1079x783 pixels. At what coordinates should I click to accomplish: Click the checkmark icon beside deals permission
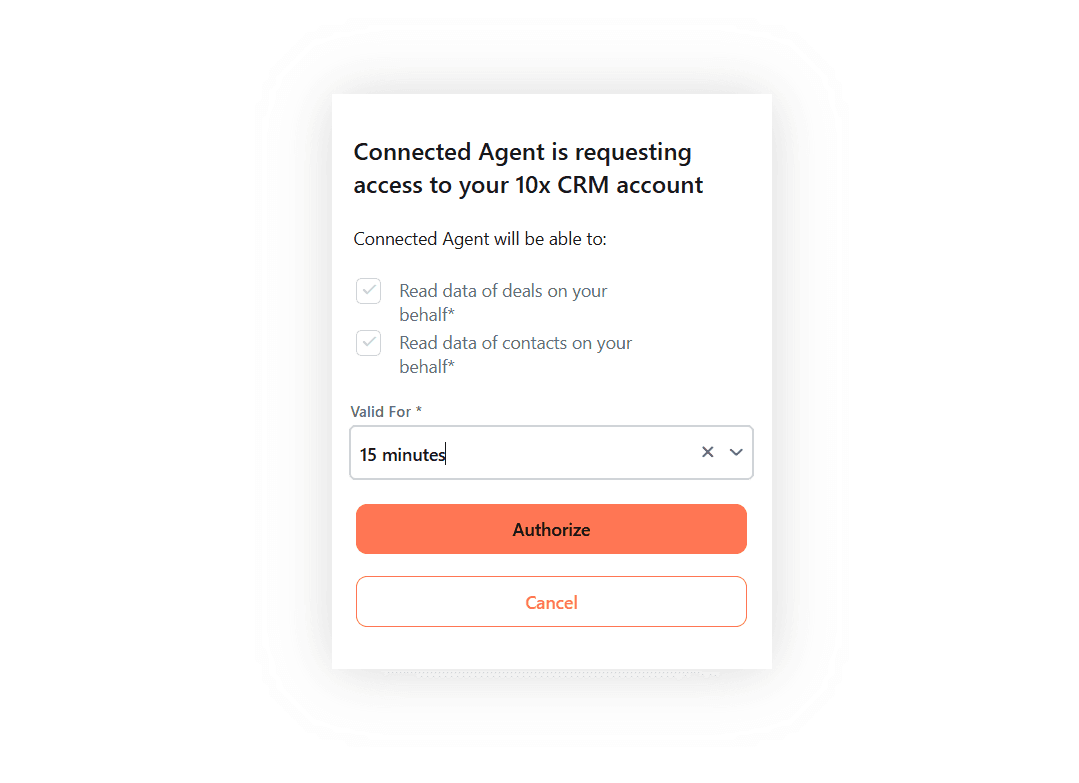[x=368, y=290]
